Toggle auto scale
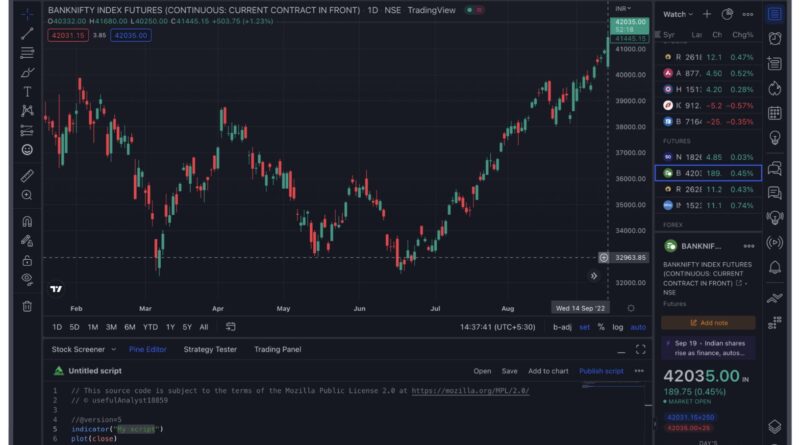800x445 pixels. pyautogui.click(x=638, y=327)
